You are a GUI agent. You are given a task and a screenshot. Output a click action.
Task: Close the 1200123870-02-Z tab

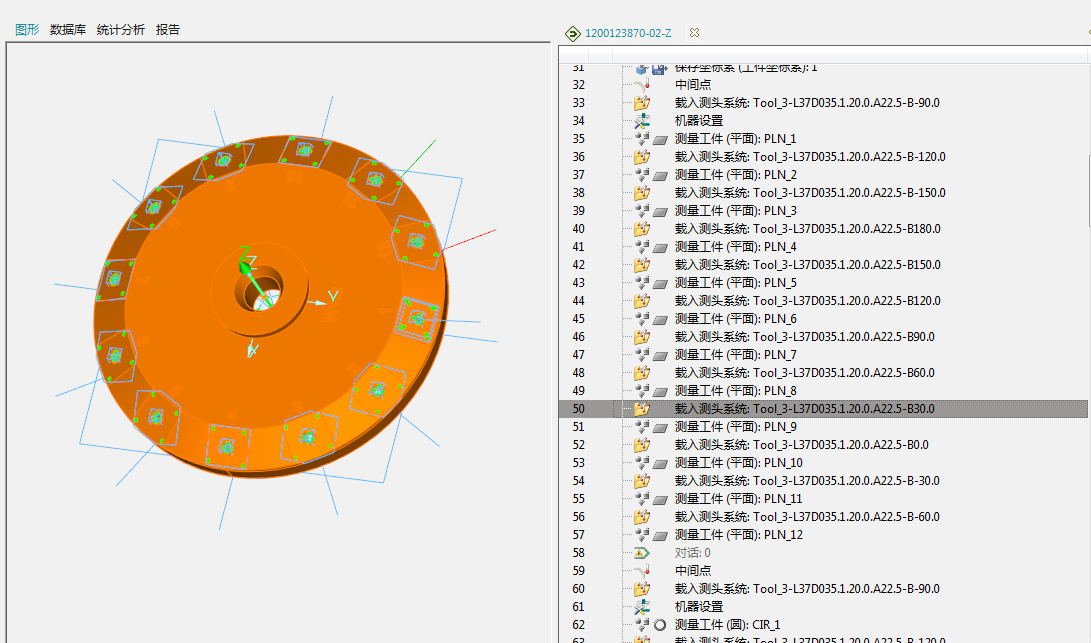point(694,33)
